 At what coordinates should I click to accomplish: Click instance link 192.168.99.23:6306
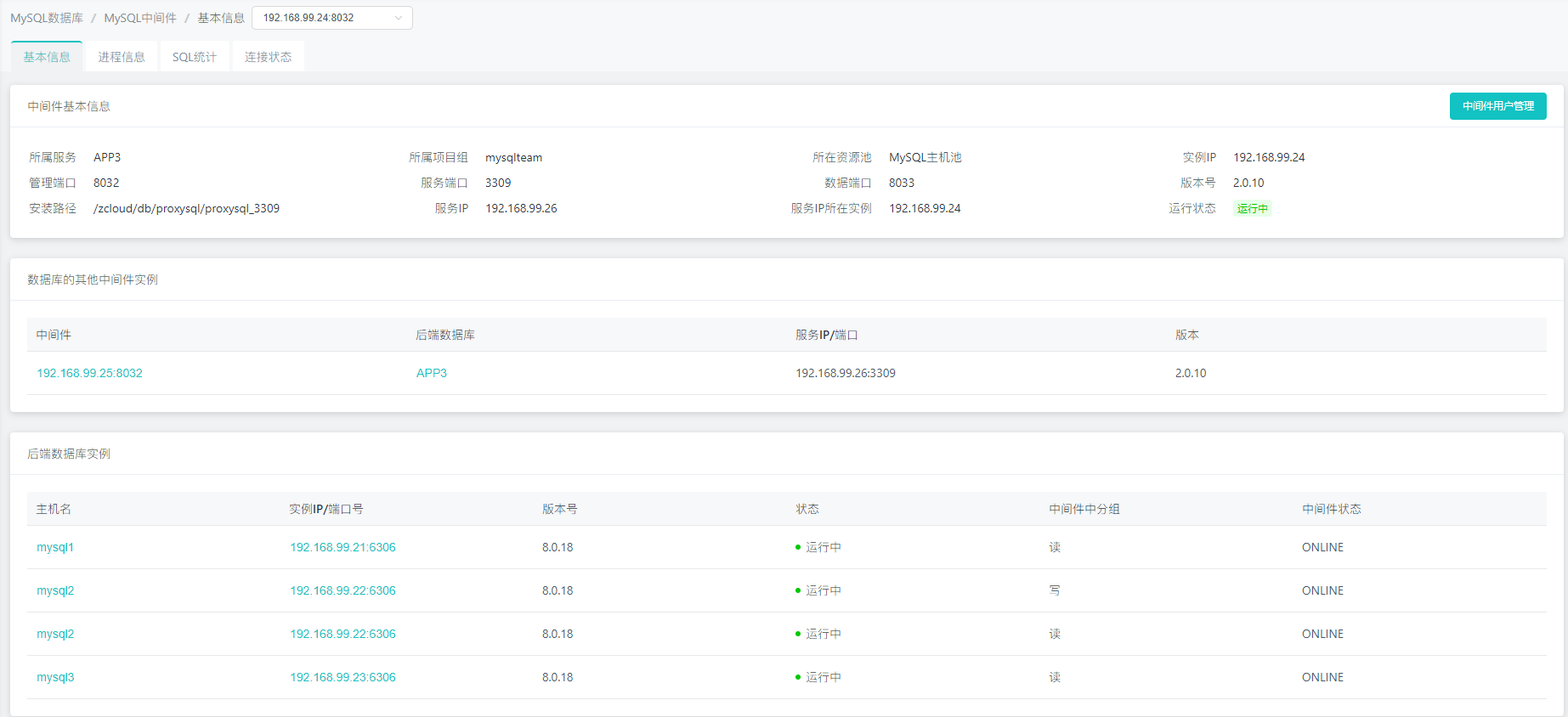point(342,677)
